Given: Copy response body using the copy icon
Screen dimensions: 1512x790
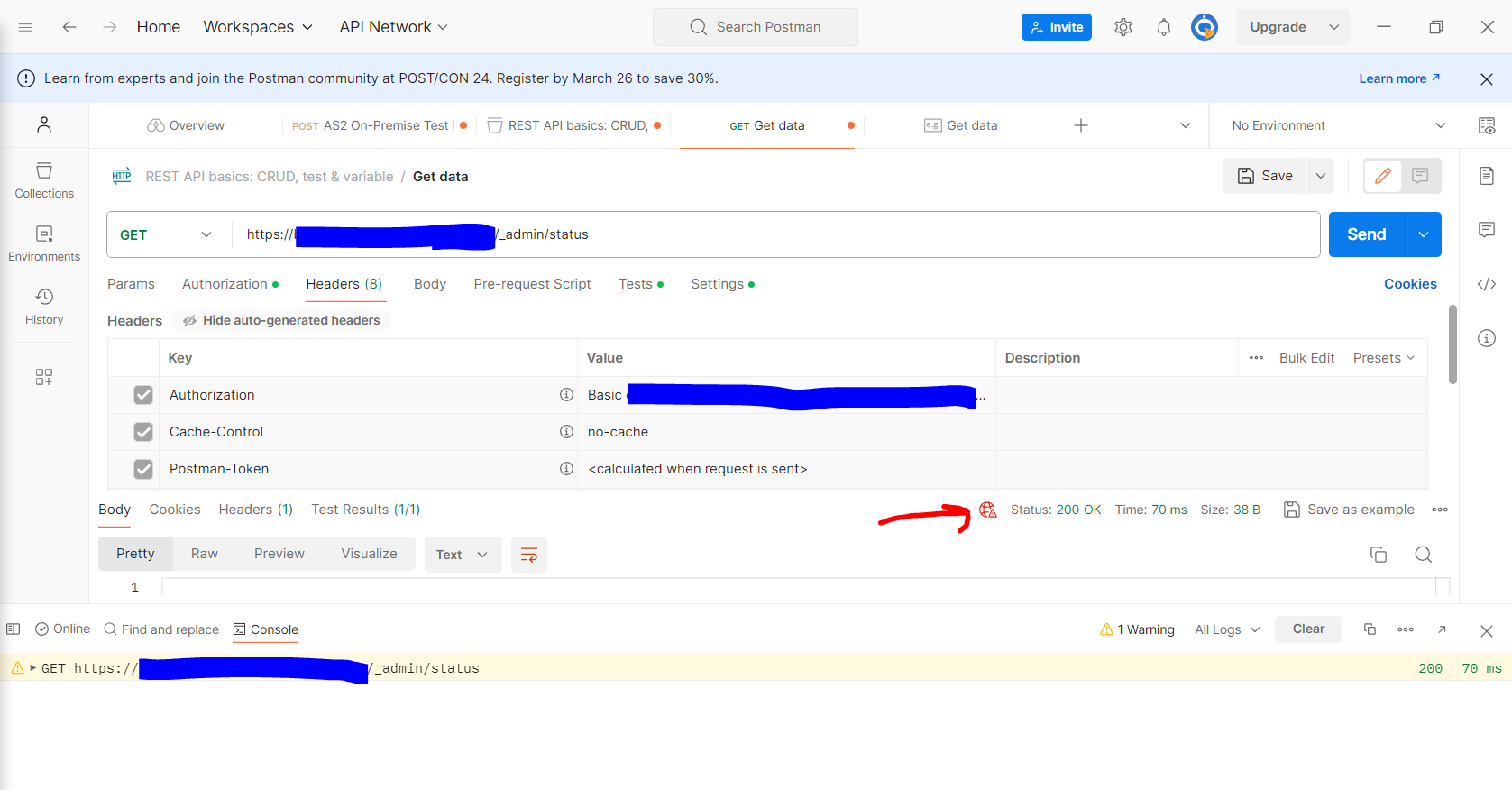Looking at the screenshot, I should [1378, 555].
